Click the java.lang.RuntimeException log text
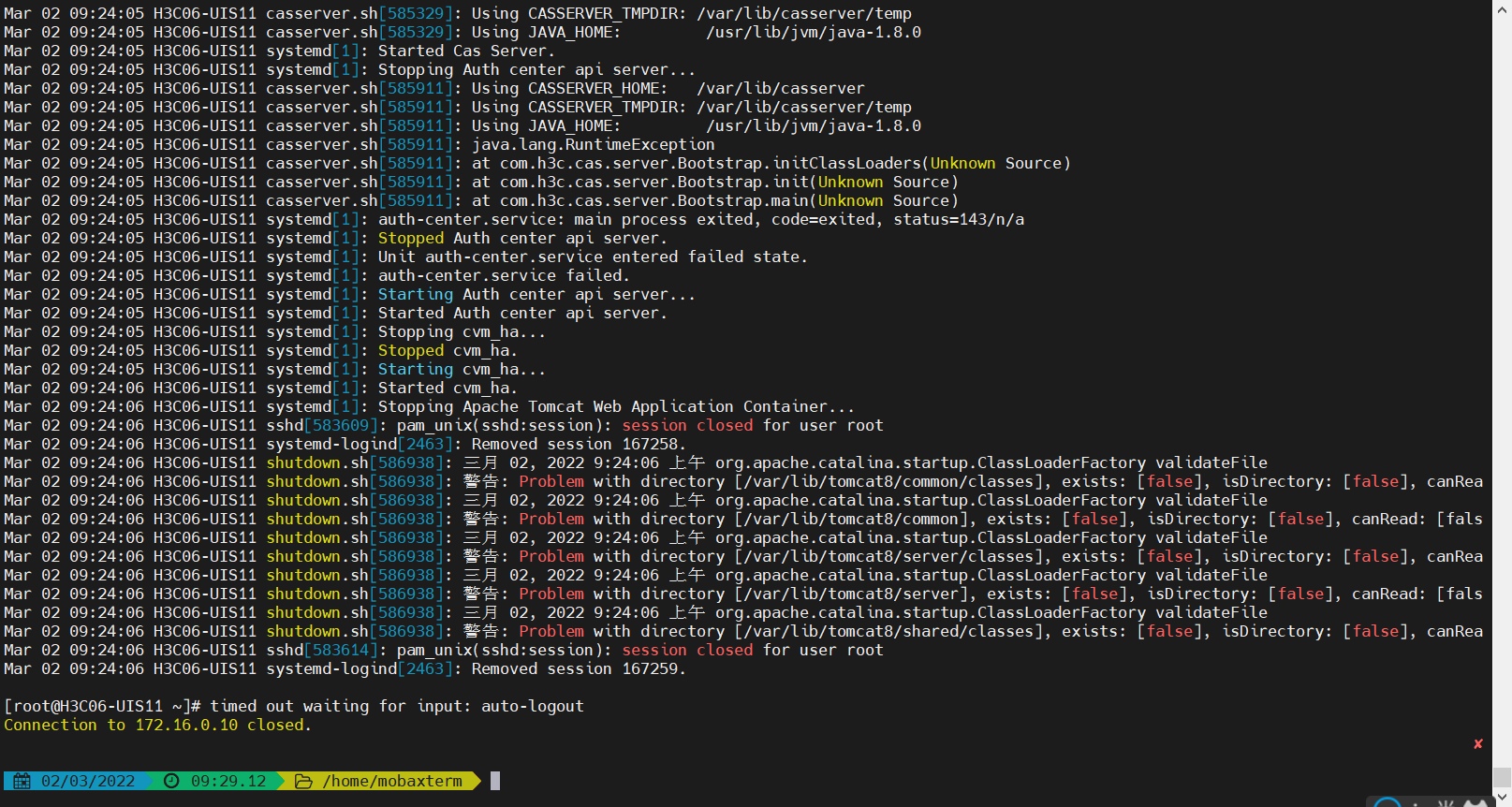 pyautogui.click(x=593, y=144)
